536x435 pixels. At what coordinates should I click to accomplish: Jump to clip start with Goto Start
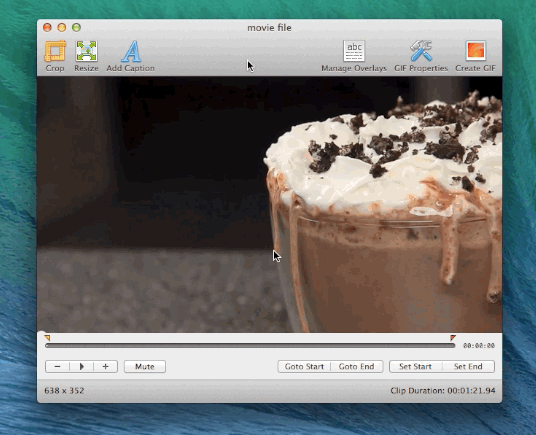tap(304, 366)
